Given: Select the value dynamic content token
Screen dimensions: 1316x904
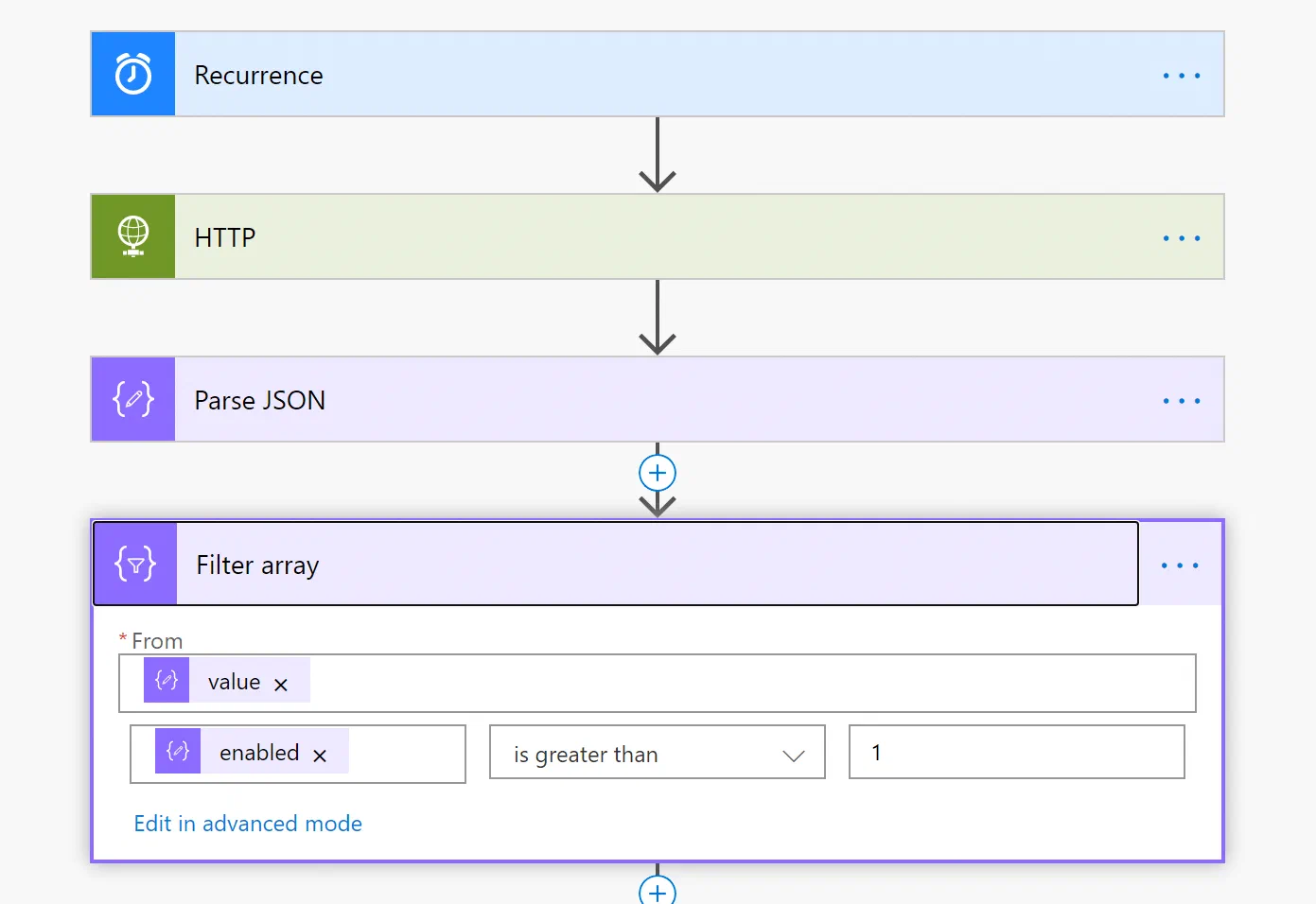Looking at the screenshot, I should (x=227, y=680).
